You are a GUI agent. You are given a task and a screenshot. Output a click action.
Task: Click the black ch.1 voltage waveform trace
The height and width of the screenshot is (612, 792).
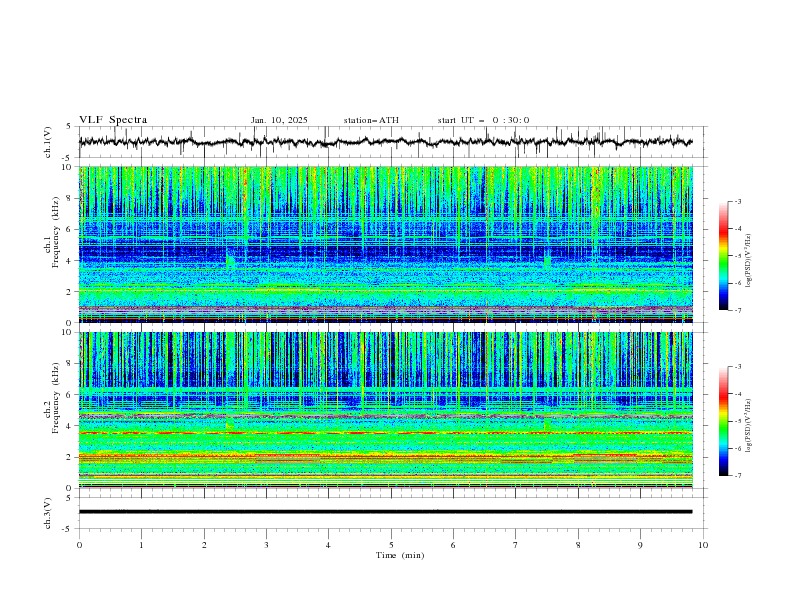pos(385,142)
